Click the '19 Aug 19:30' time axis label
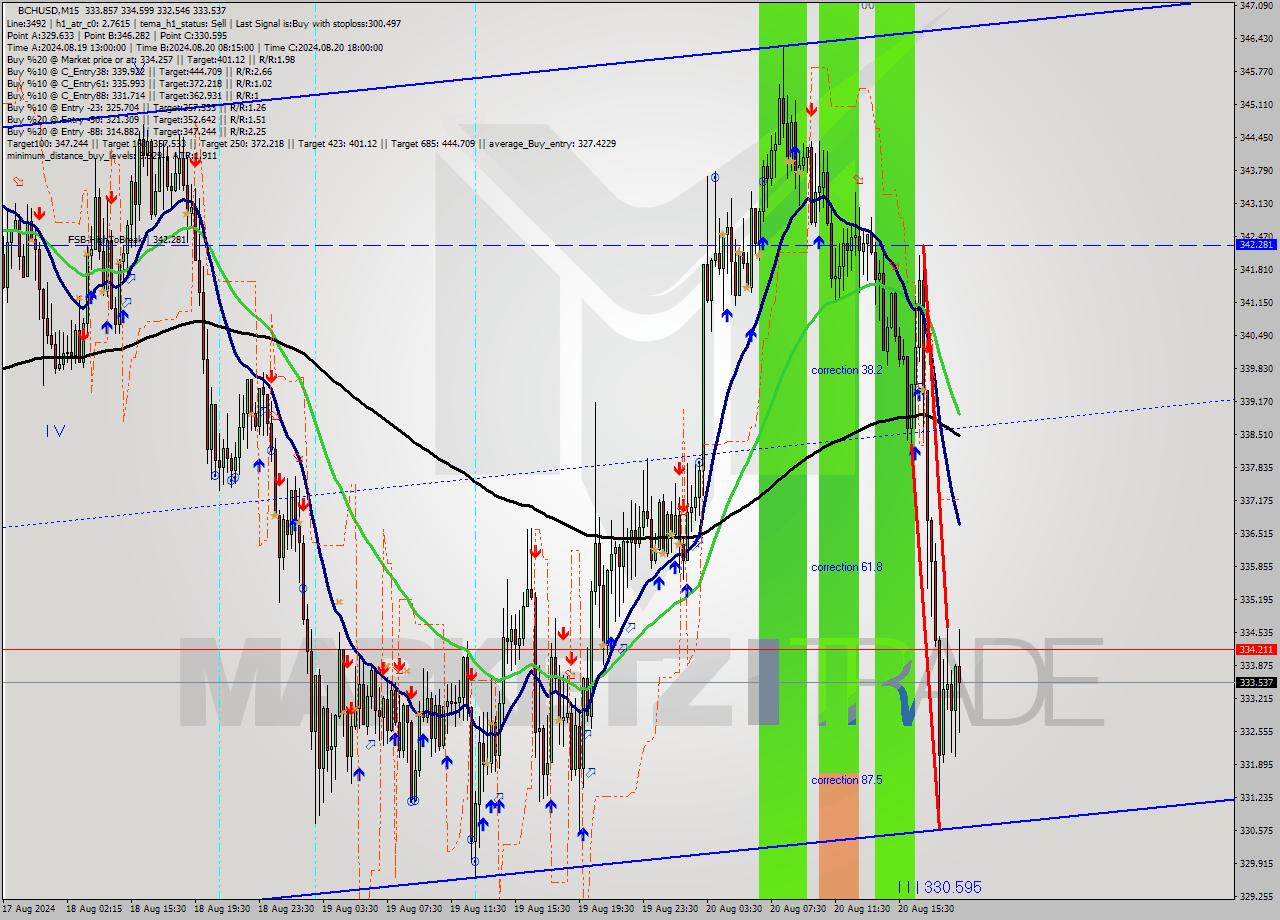 point(605,909)
